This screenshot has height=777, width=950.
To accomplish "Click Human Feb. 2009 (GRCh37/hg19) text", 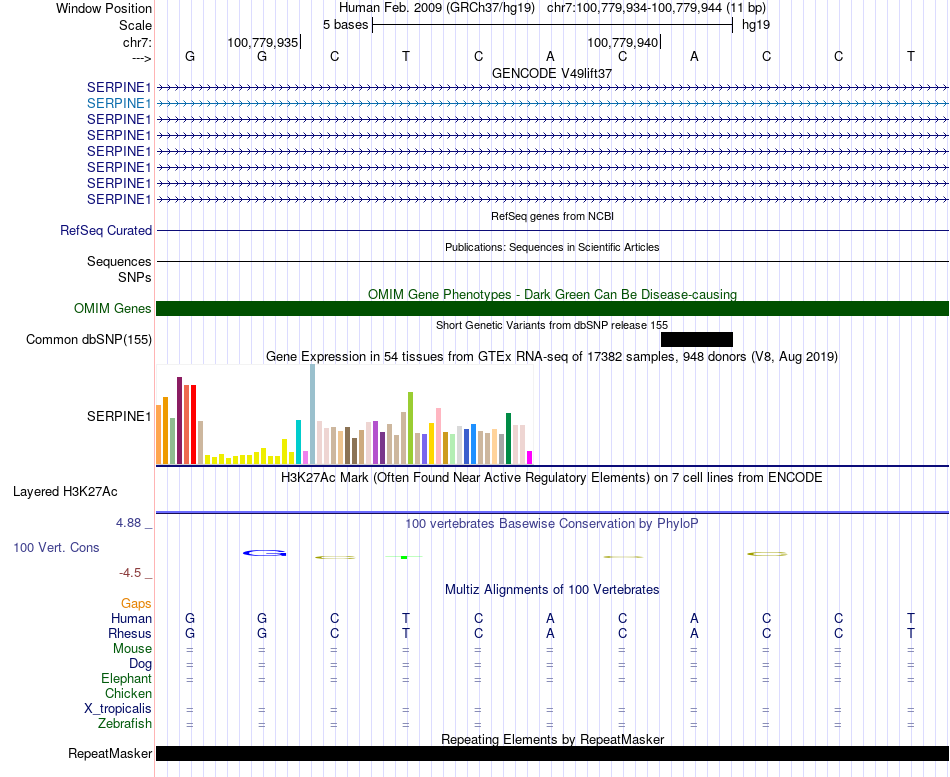I will pyautogui.click(x=437, y=8).
